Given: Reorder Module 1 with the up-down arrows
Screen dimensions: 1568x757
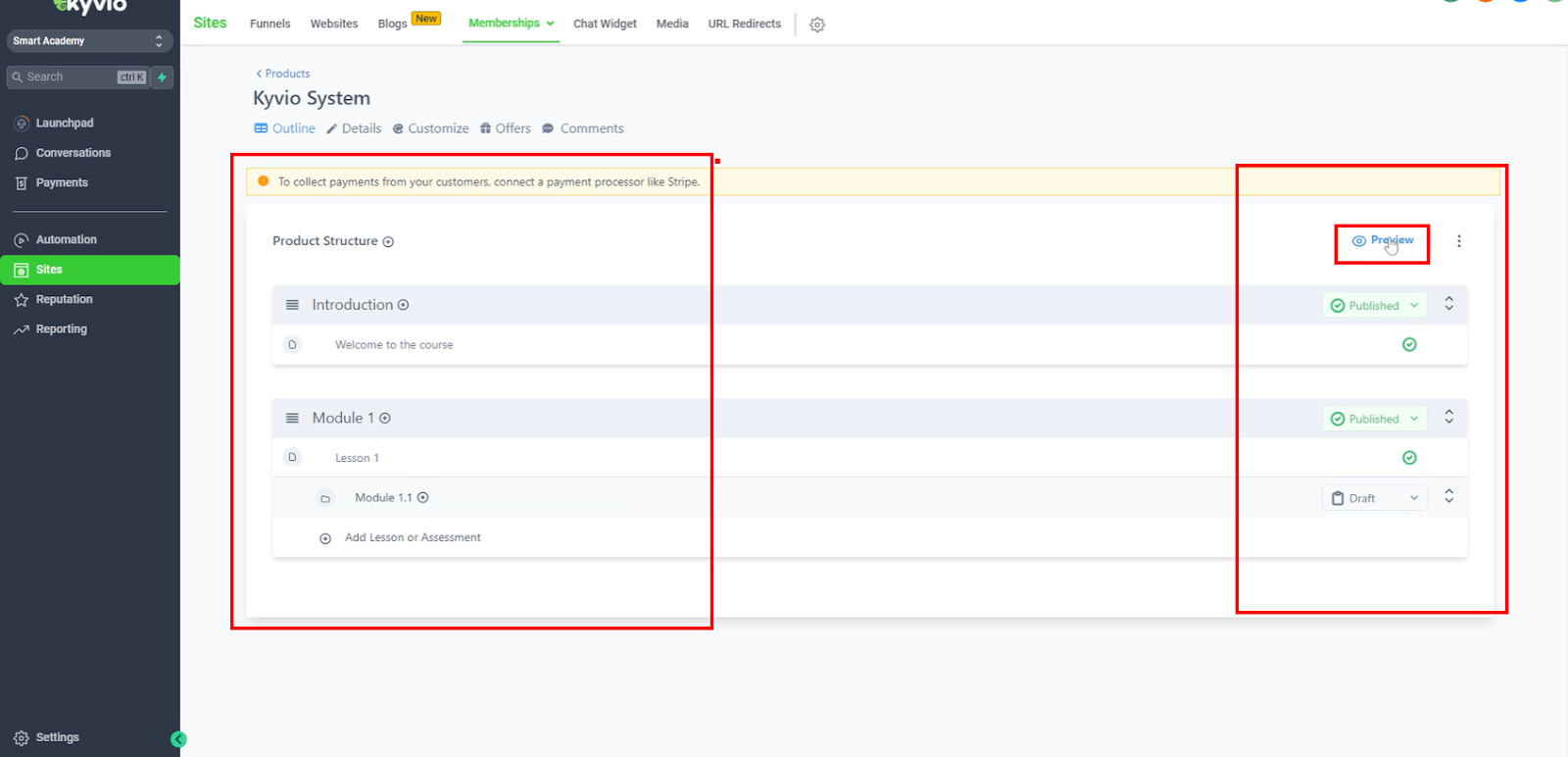Looking at the screenshot, I should tap(1448, 418).
